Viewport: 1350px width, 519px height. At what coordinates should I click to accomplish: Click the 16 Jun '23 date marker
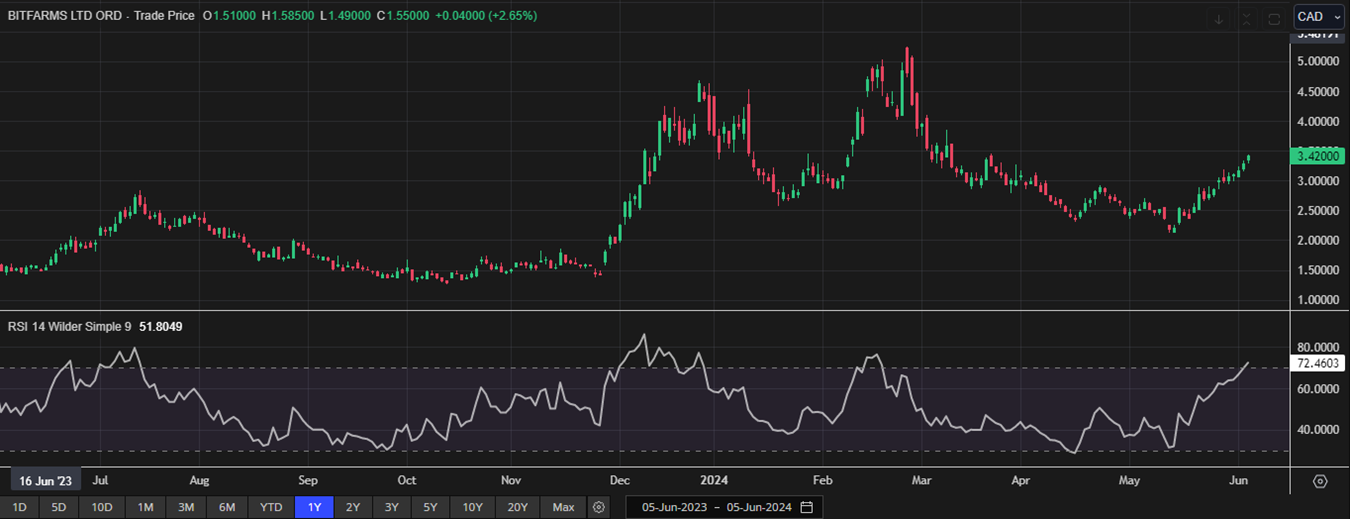pyautogui.click(x=46, y=479)
